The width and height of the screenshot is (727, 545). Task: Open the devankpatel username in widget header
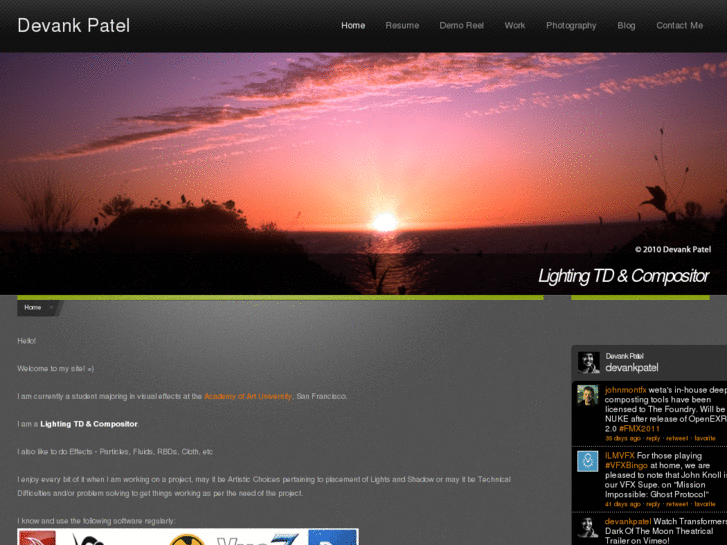pos(631,368)
